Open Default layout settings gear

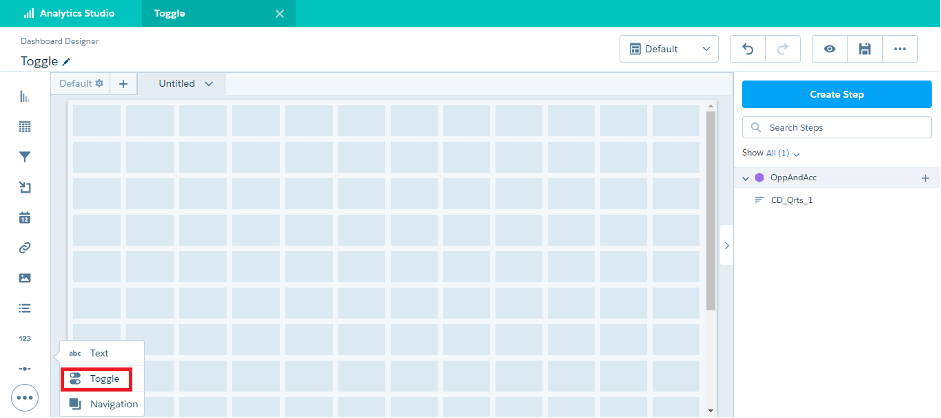click(100, 83)
